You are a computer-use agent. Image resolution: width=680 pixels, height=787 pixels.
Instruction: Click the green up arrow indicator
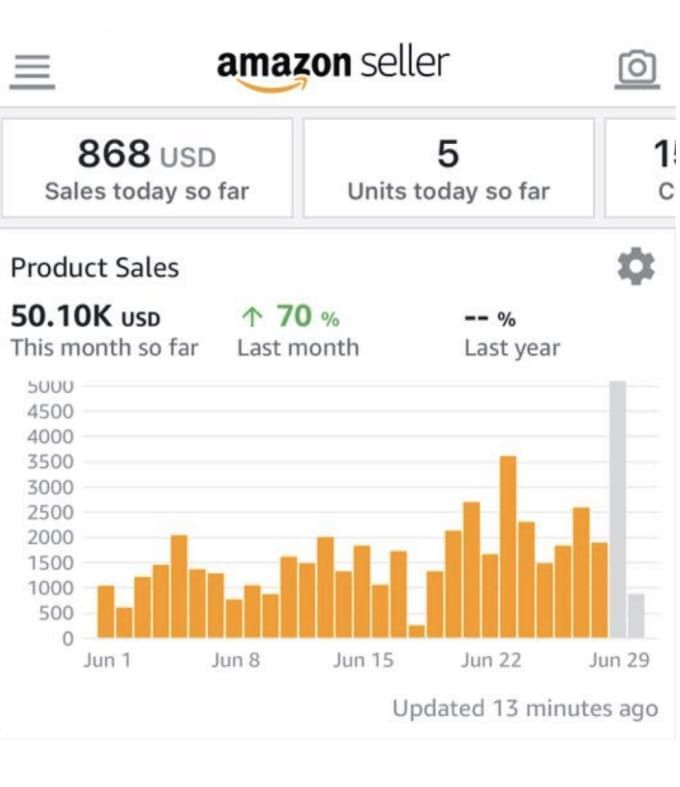[252, 317]
